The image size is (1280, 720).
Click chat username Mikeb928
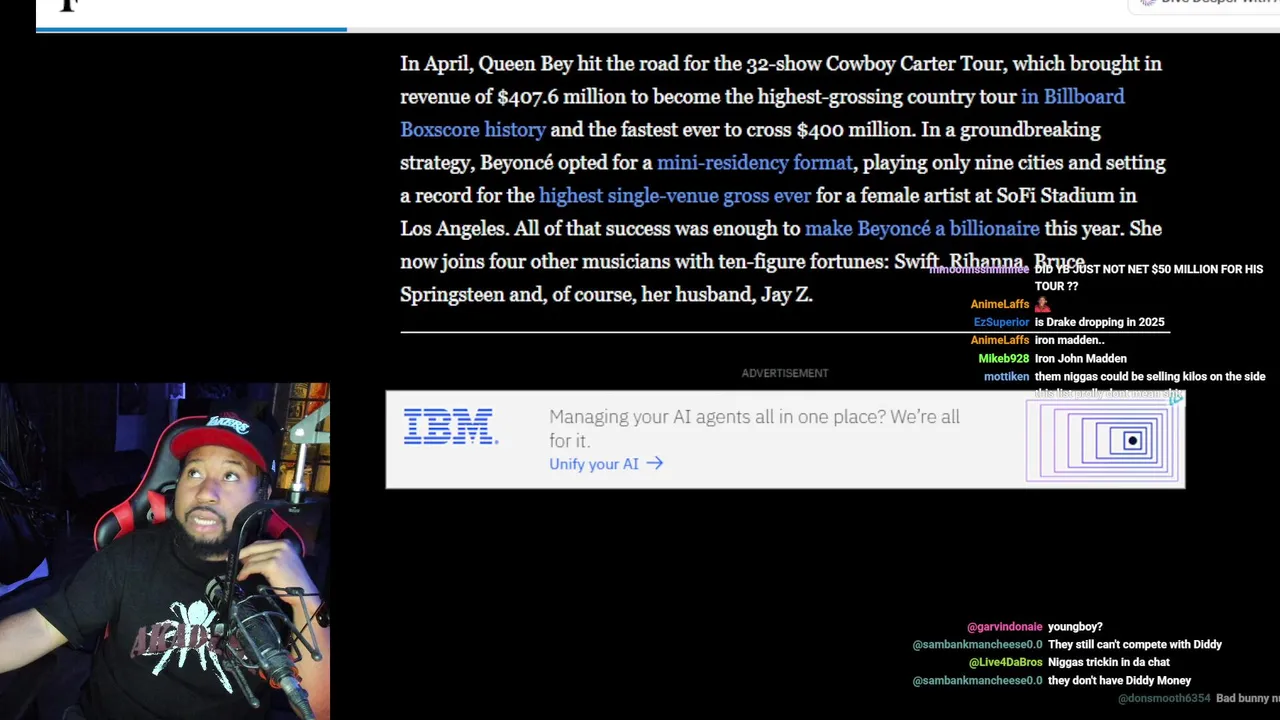[1003, 358]
